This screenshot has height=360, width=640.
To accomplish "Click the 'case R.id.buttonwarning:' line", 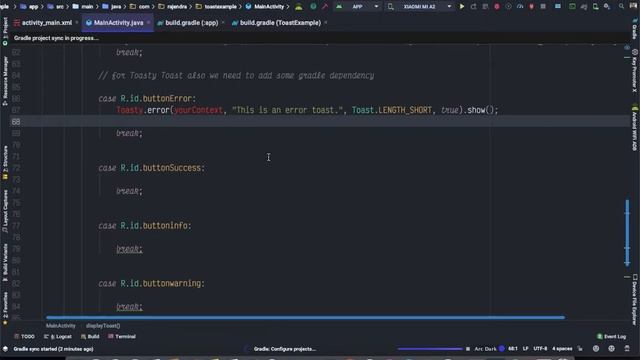I will pyautogui.click(x=151, y=283).
